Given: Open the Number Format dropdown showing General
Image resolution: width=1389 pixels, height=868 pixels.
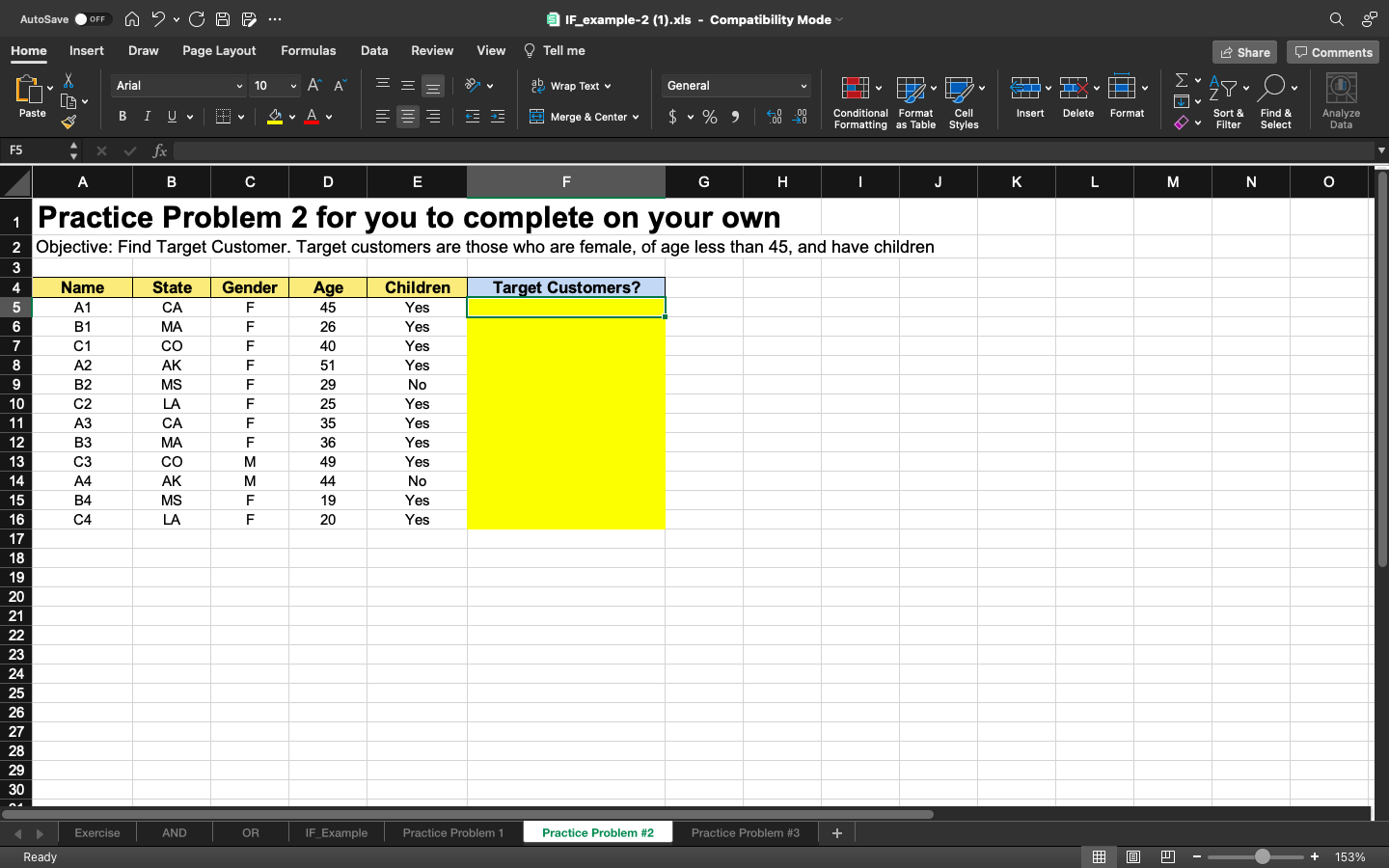Looking at the screenshot, I should click(x=734, y=86).
